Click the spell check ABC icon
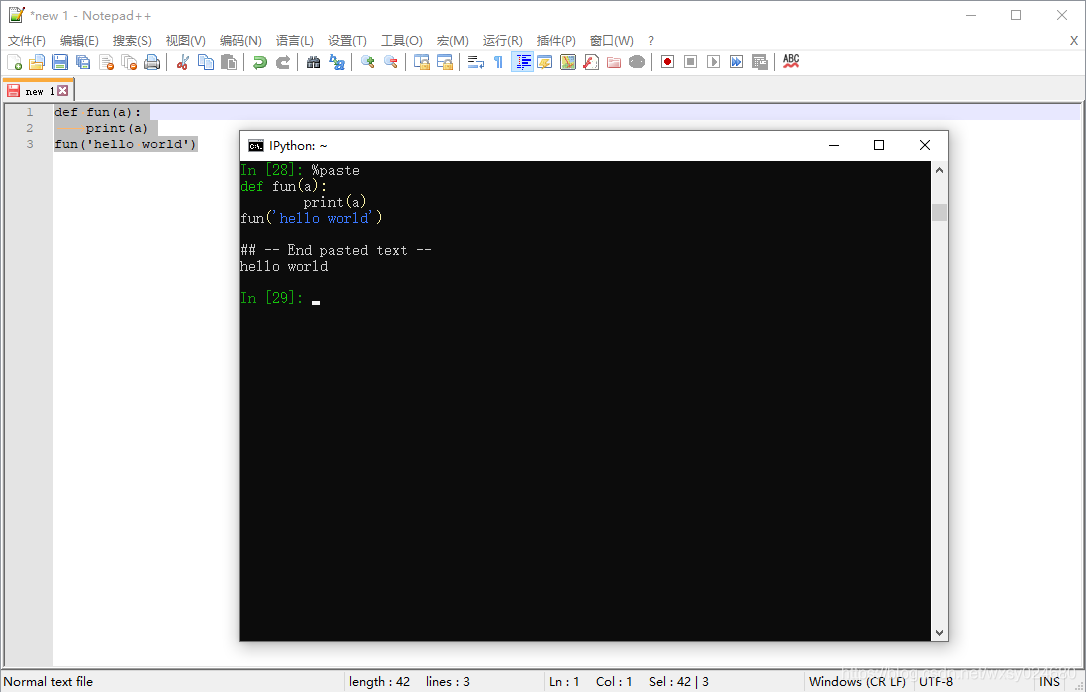 [x=791, y=62]
